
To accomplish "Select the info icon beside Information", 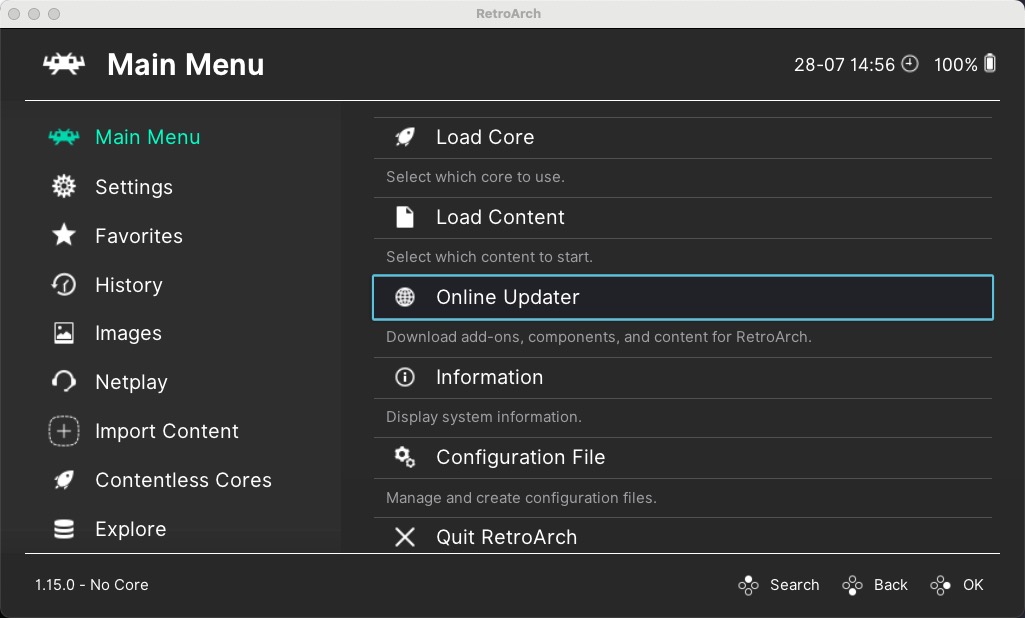I will pos(404,377).
